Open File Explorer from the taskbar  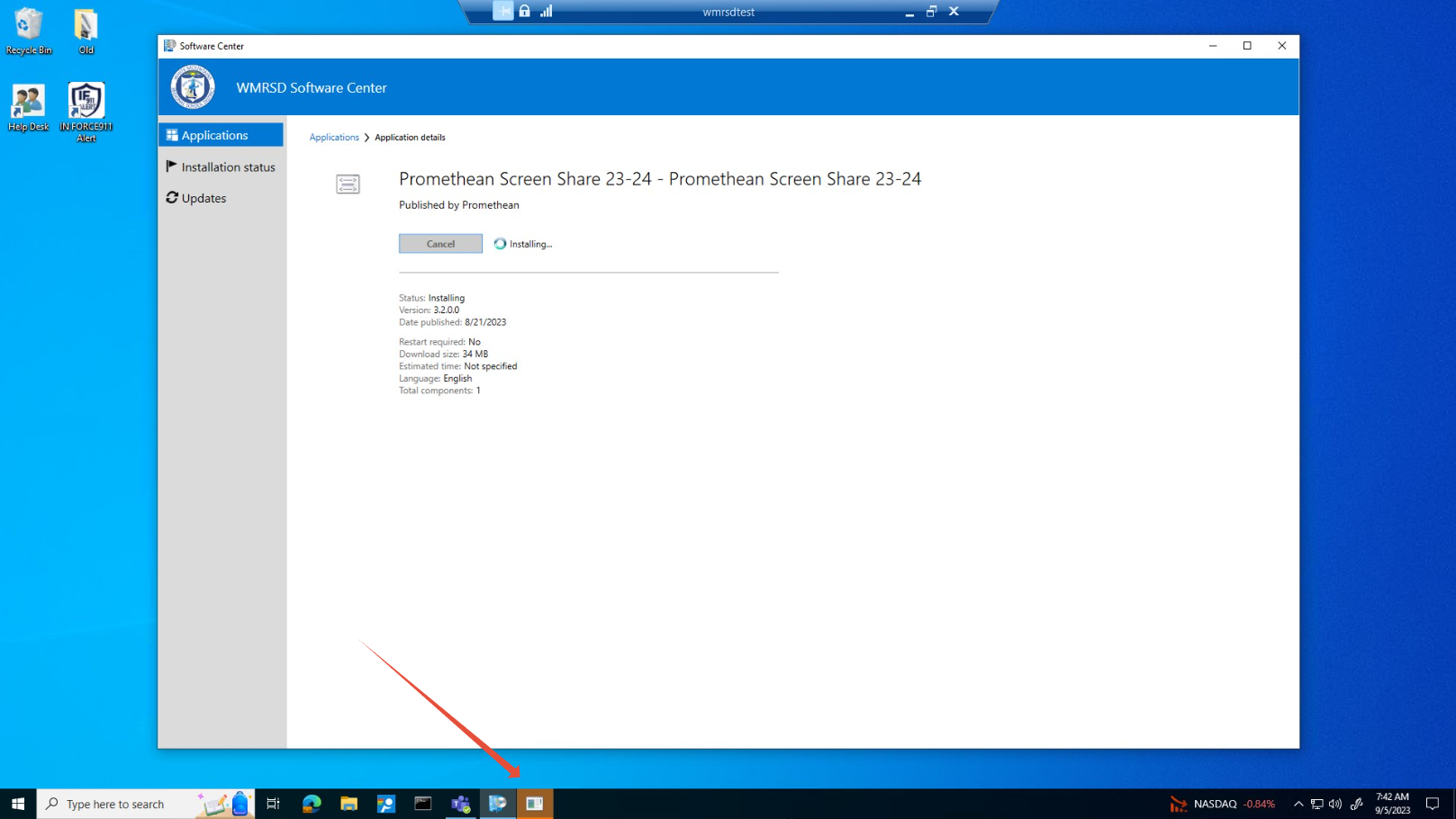[x=348, y=804]
